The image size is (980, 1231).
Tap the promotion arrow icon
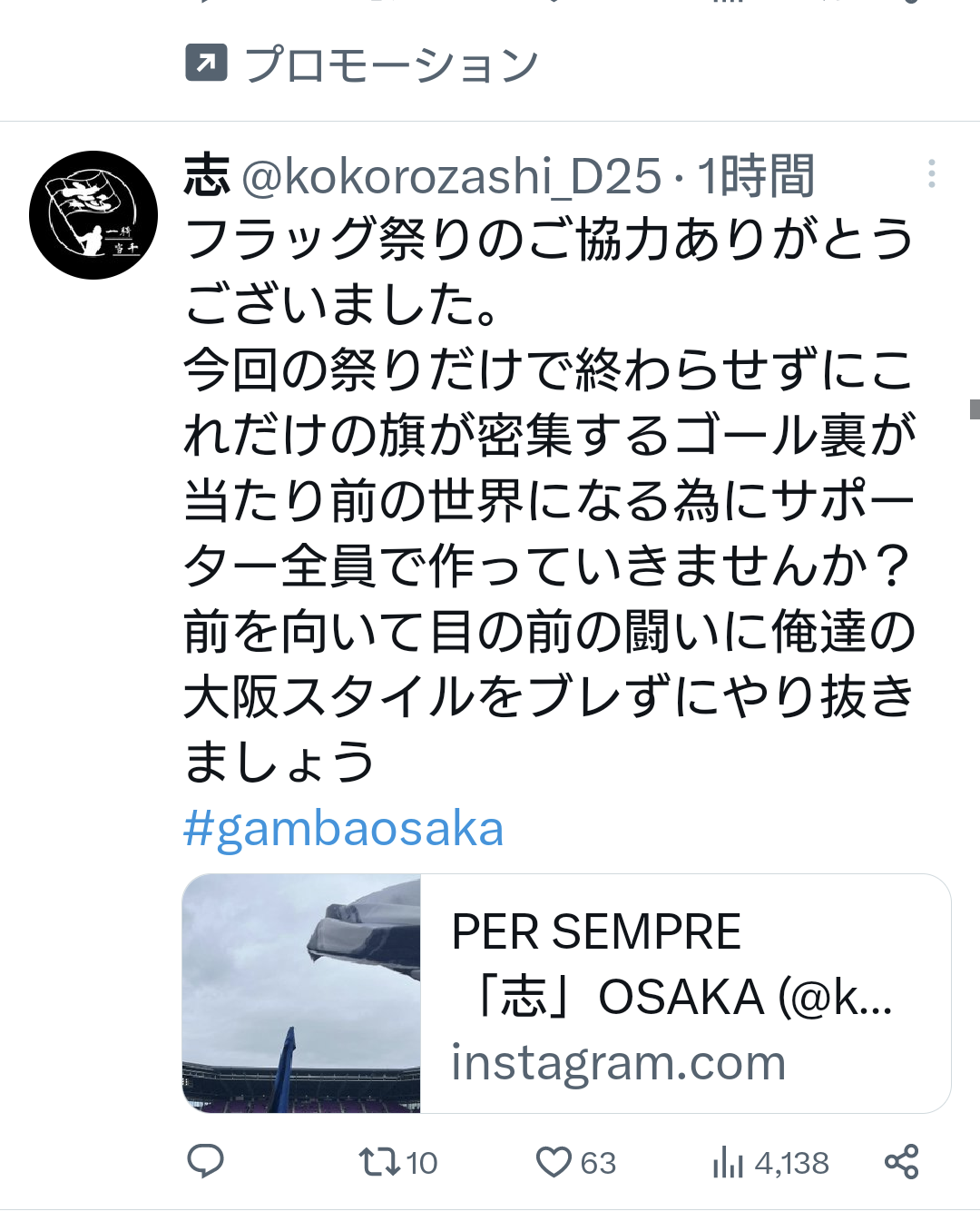pyautogui.click(x=206, y=63)
